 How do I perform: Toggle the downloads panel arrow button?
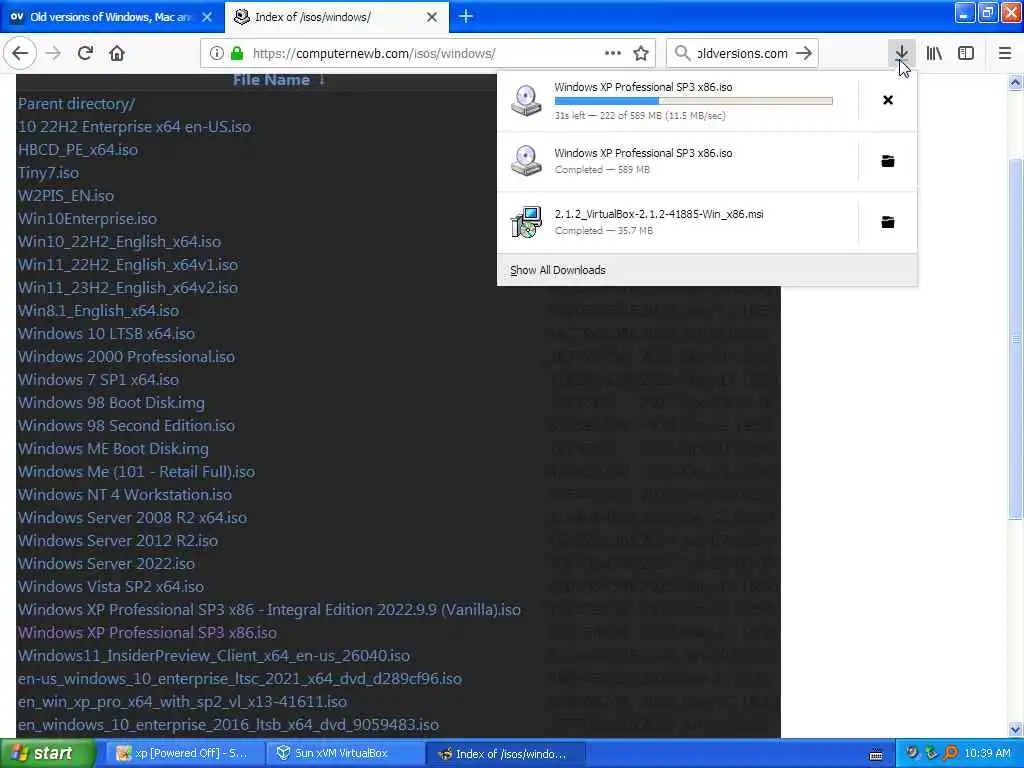[x=901, y=54]
